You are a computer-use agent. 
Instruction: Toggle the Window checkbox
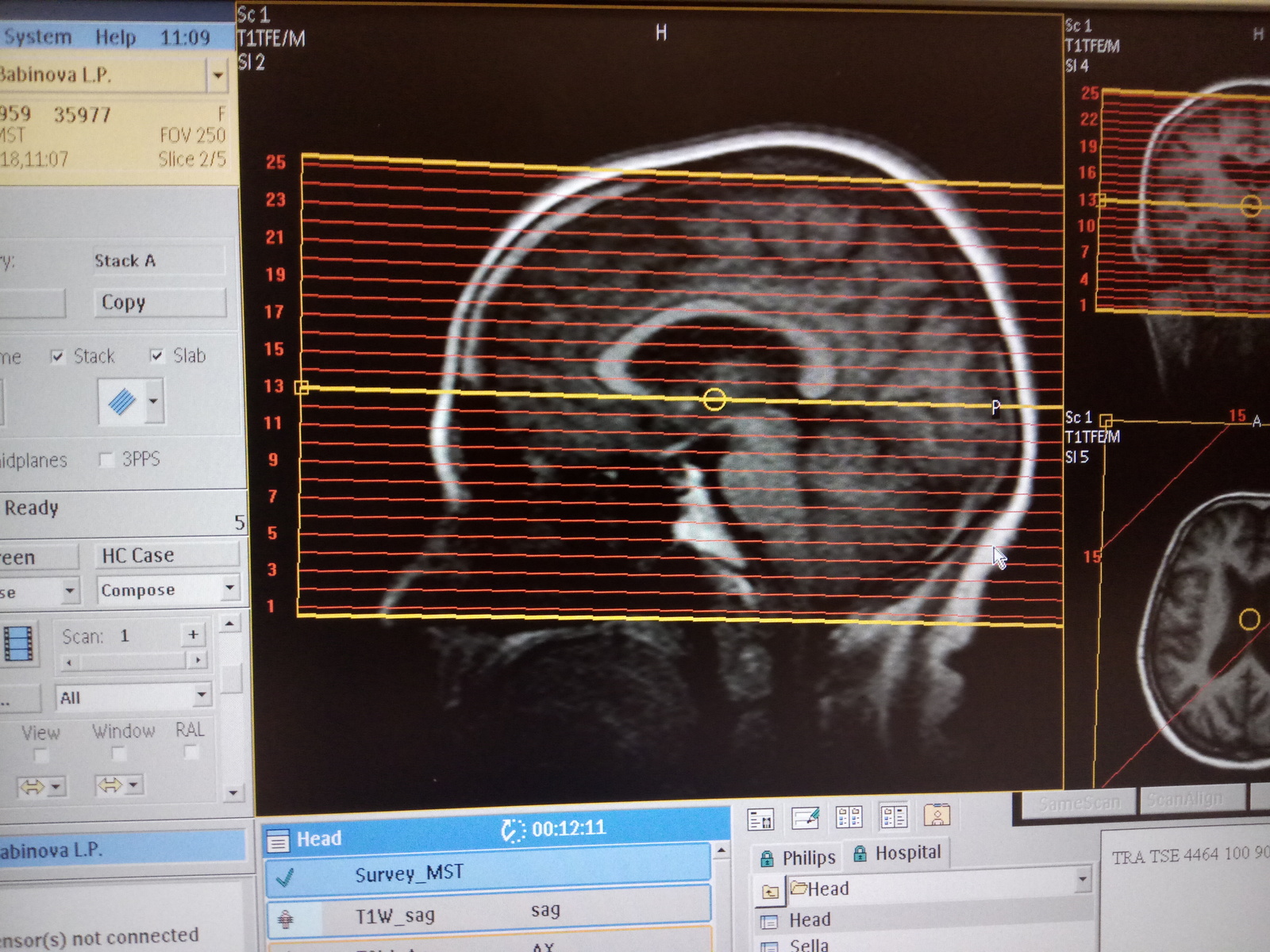(x=118, y=753)
